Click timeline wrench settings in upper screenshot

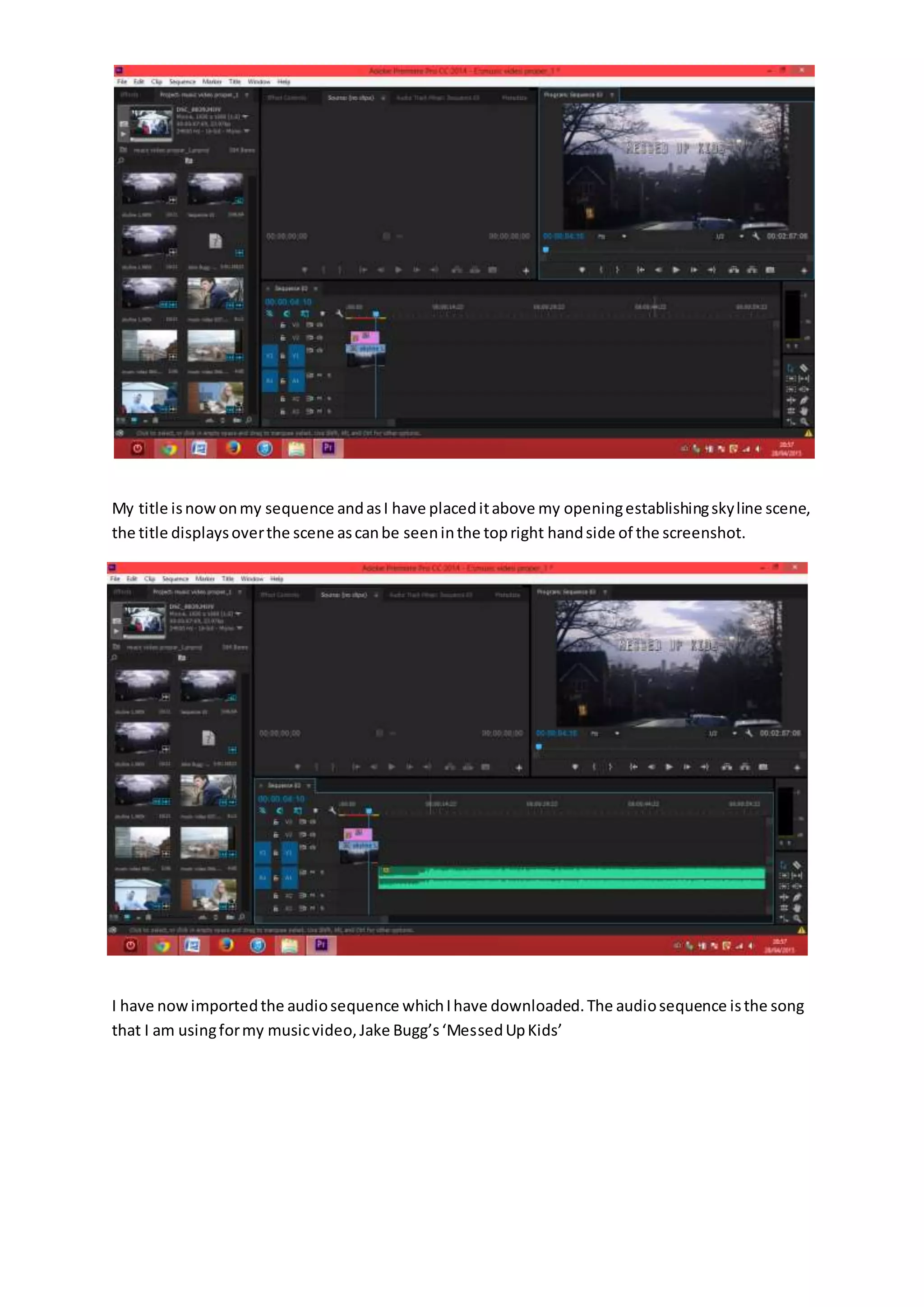click(x=339, y=313)
